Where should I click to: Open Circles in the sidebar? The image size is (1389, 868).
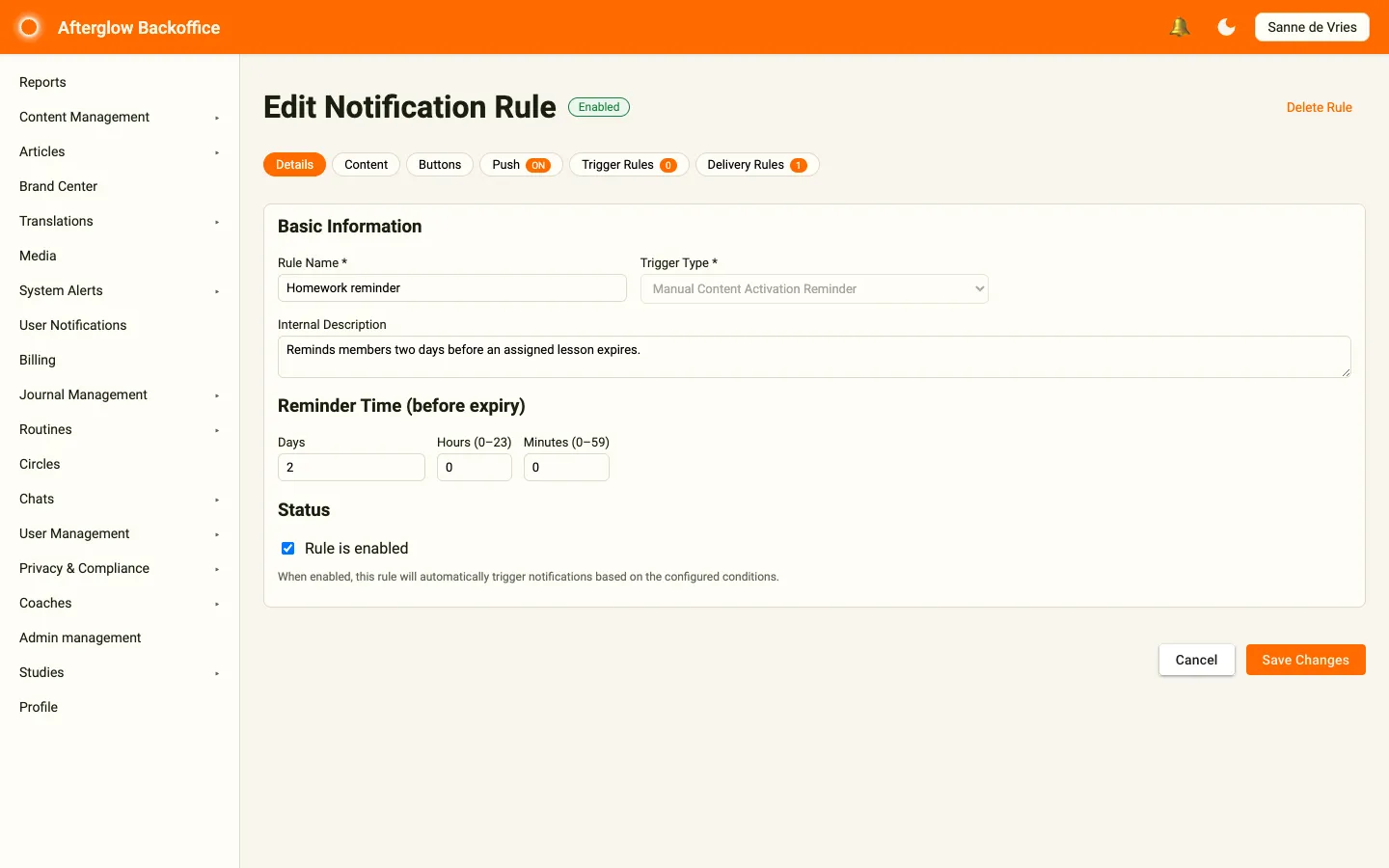click(x=120, y=464)
